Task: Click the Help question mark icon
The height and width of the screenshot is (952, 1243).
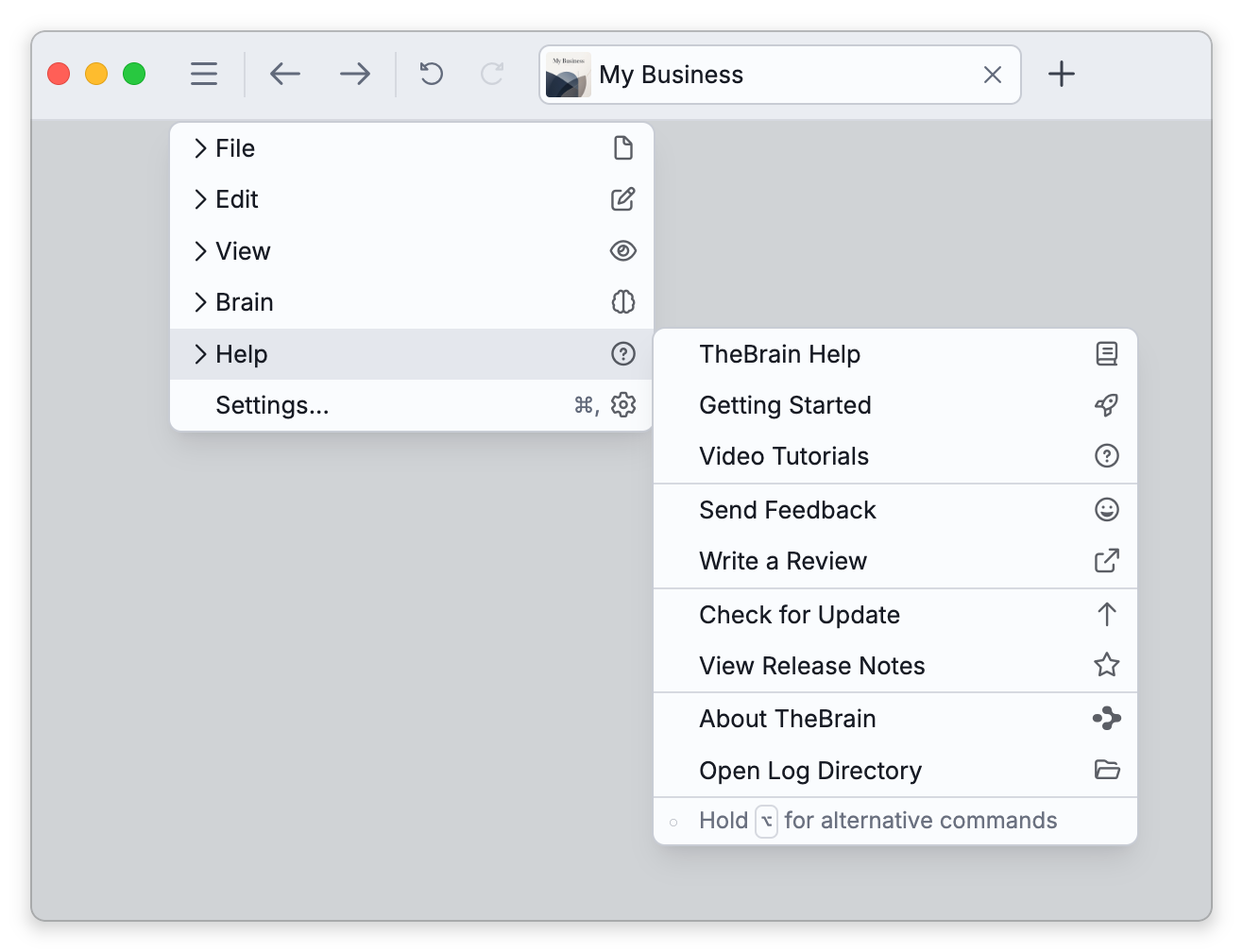Action: pyautogui.click(x=623, y=354)
